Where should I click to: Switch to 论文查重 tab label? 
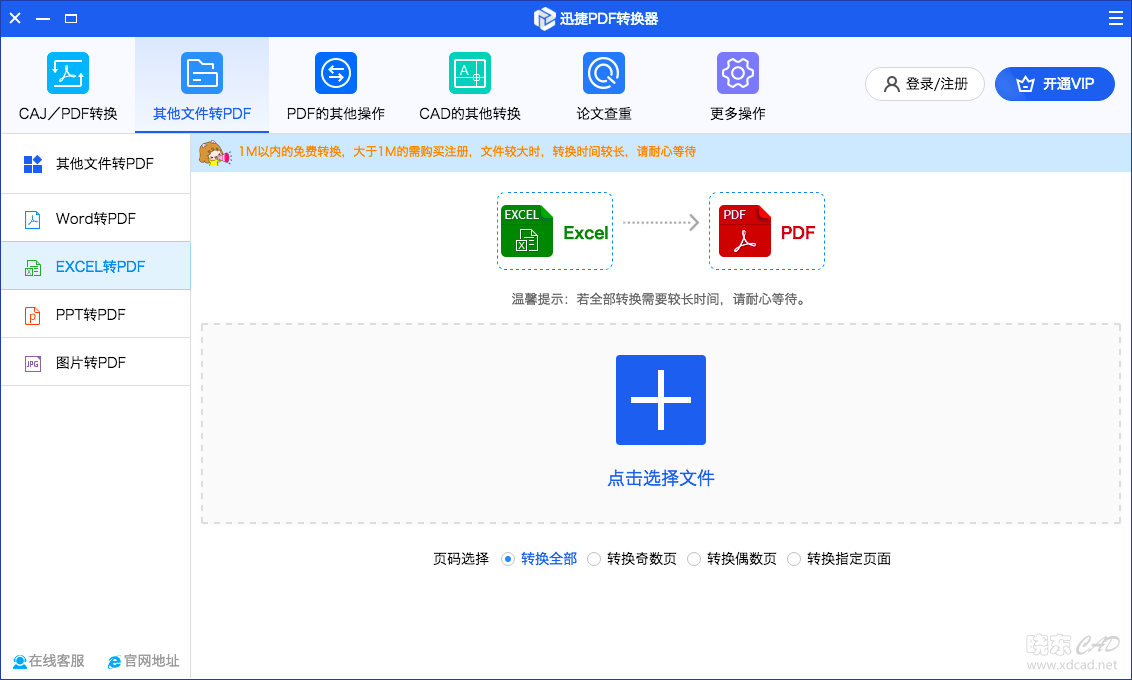click(604, 114)
